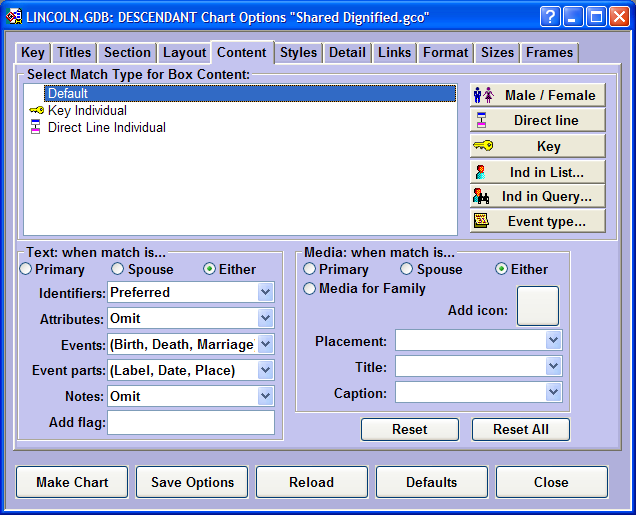The width and height of the screenshot is (637, 515).
Task: Click the Direct line match button
Action: point(537,120)
